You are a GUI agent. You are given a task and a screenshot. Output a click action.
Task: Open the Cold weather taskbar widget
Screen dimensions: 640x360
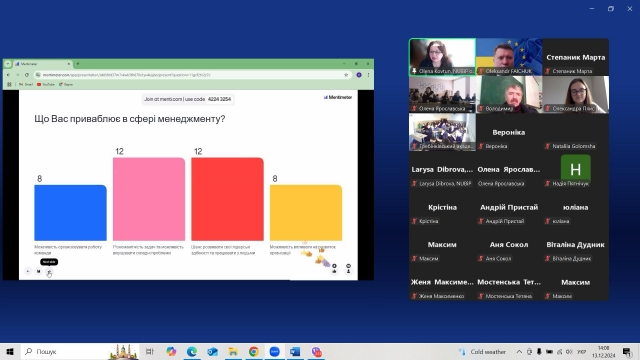[x=482, y=351]
